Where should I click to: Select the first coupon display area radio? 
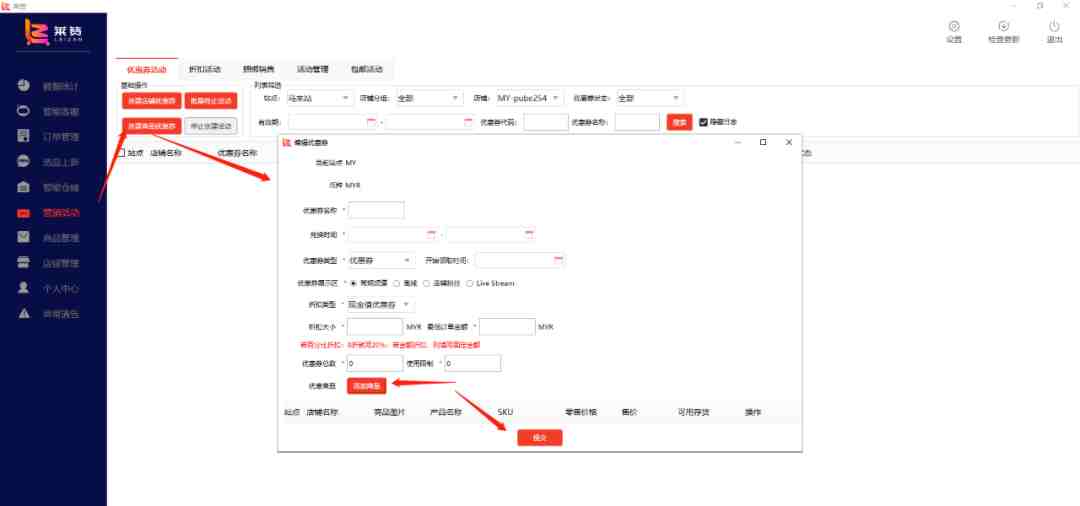pyautogui.click(x=353, y=283)
